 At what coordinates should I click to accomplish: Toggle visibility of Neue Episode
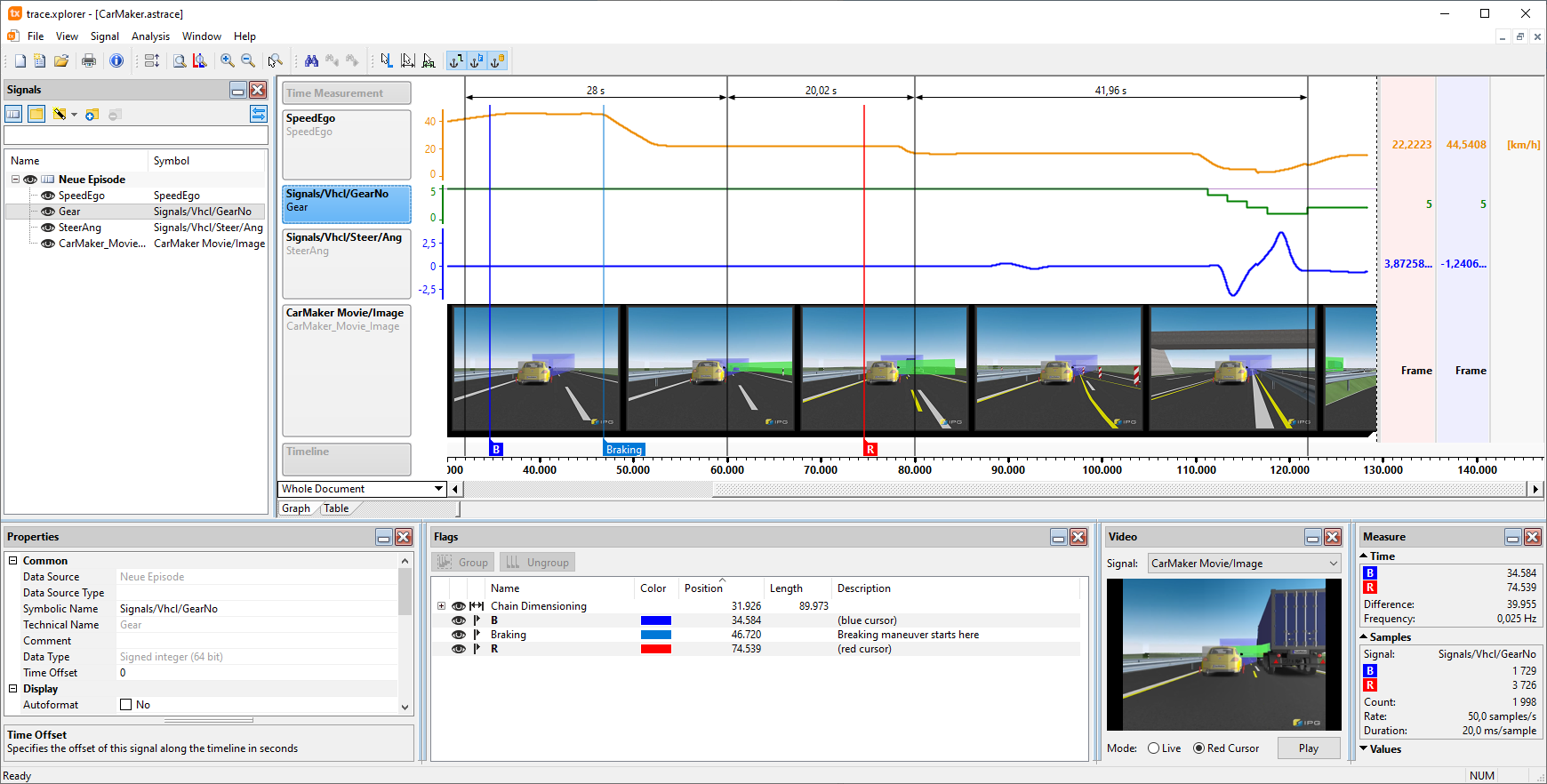pos(30,180)
